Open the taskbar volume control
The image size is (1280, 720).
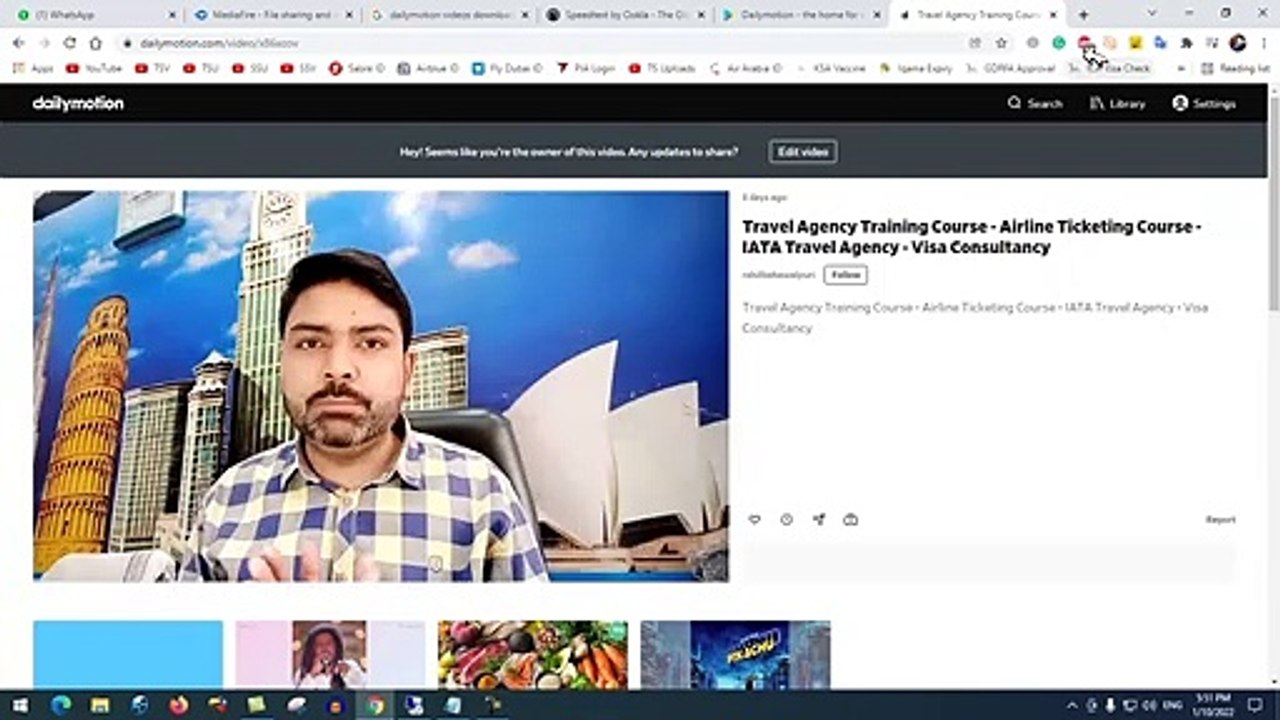tap(1149, 705)
